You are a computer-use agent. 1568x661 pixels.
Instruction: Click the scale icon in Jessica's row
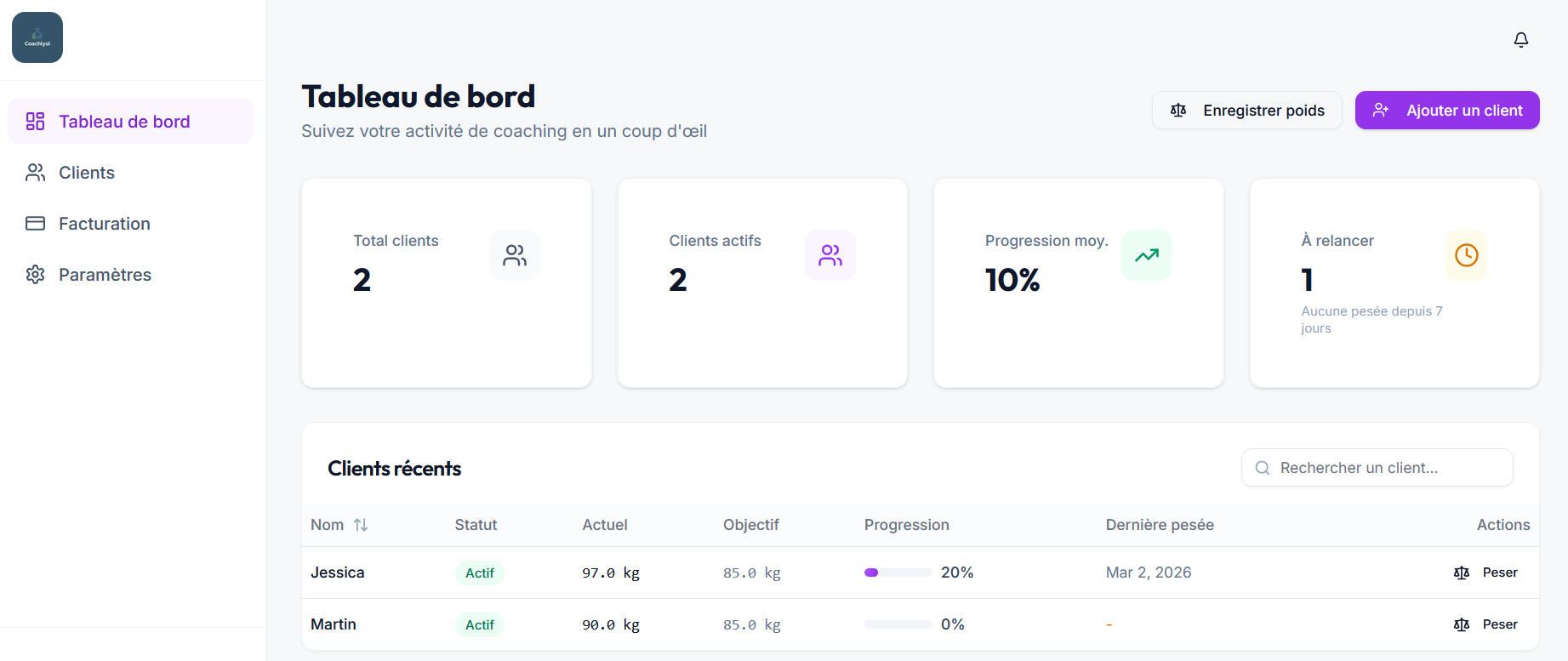(x=1462, y=573)
